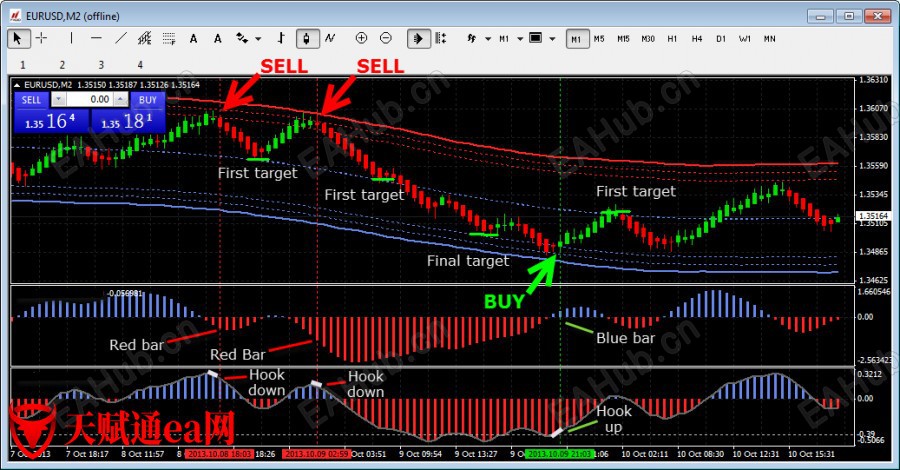900x470 pixels.
Task: Pick the horizontal line drawing tool
Action: tap(96, 38)
